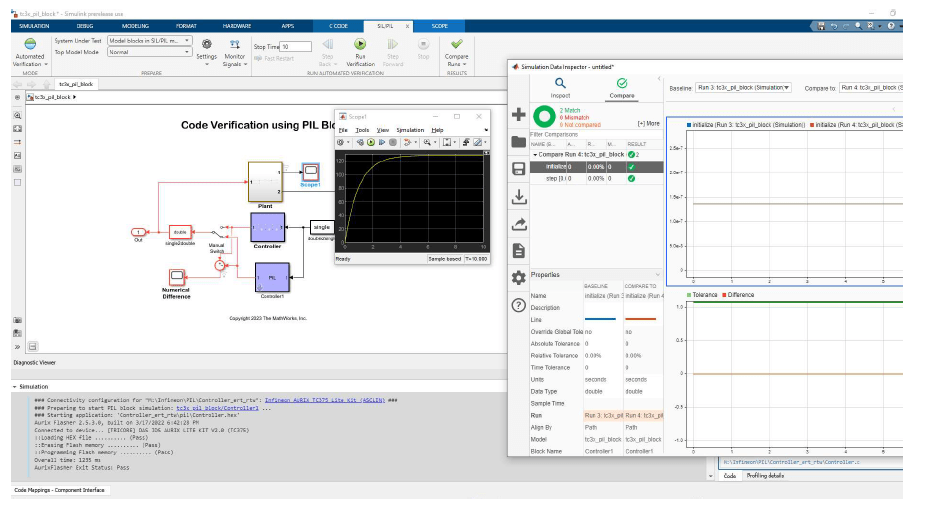This screenshot has width=930, height=511.
Task: Click the Compare Runs checkmark icon
Action: (456, 44)
